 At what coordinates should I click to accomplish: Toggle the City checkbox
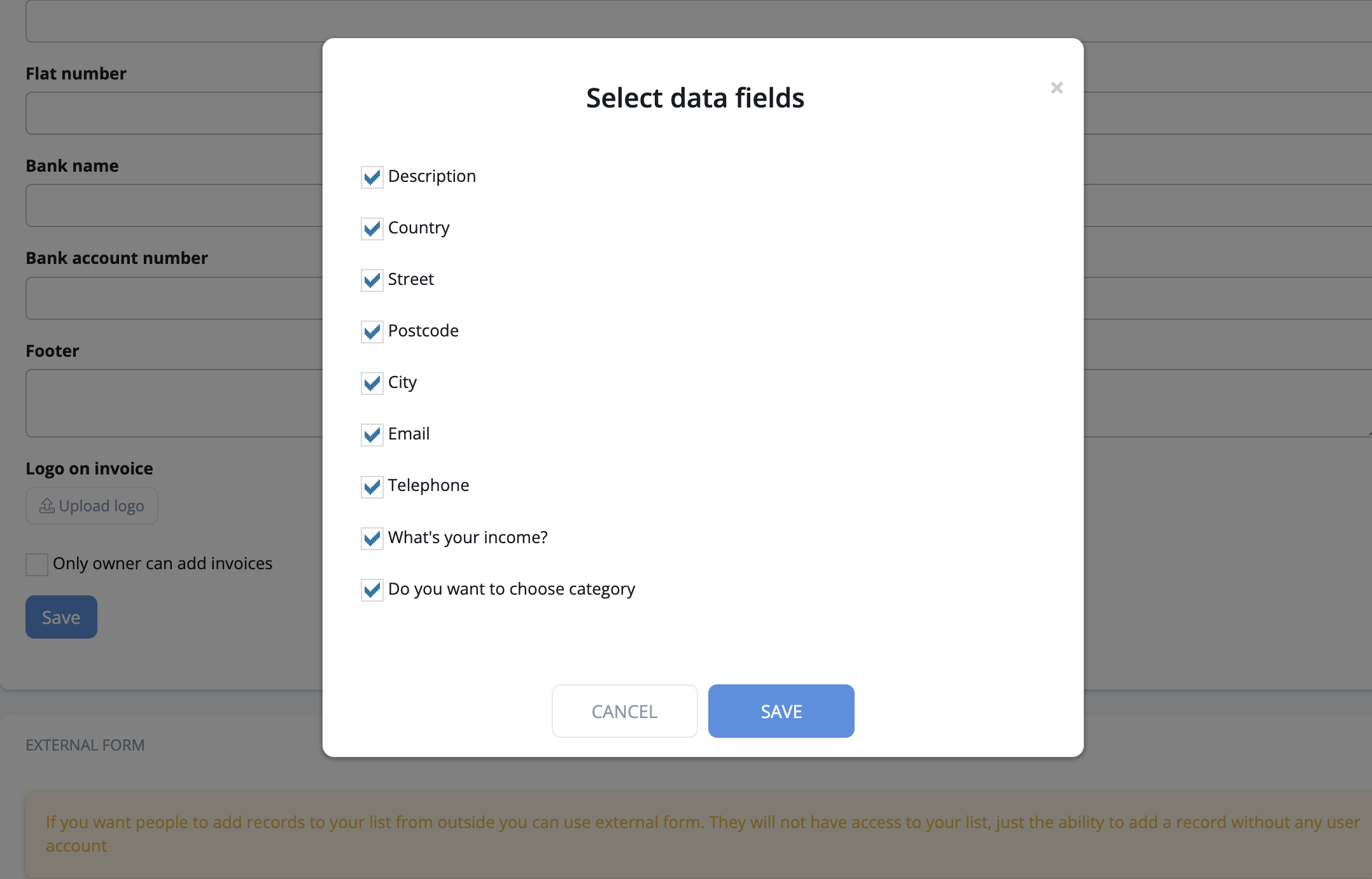[x=372, y=383]
